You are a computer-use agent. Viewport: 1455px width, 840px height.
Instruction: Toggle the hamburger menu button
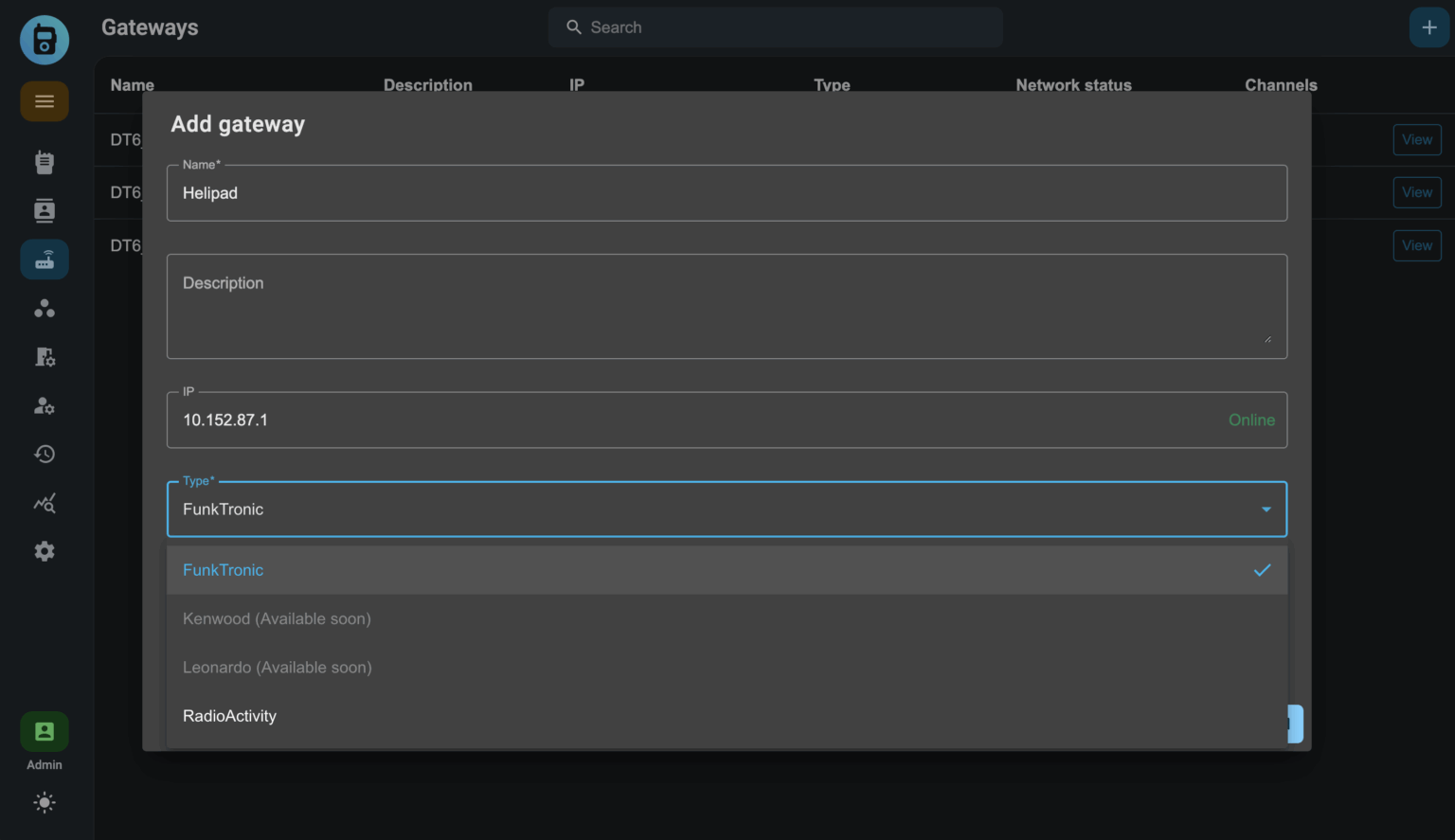(45, 101)
